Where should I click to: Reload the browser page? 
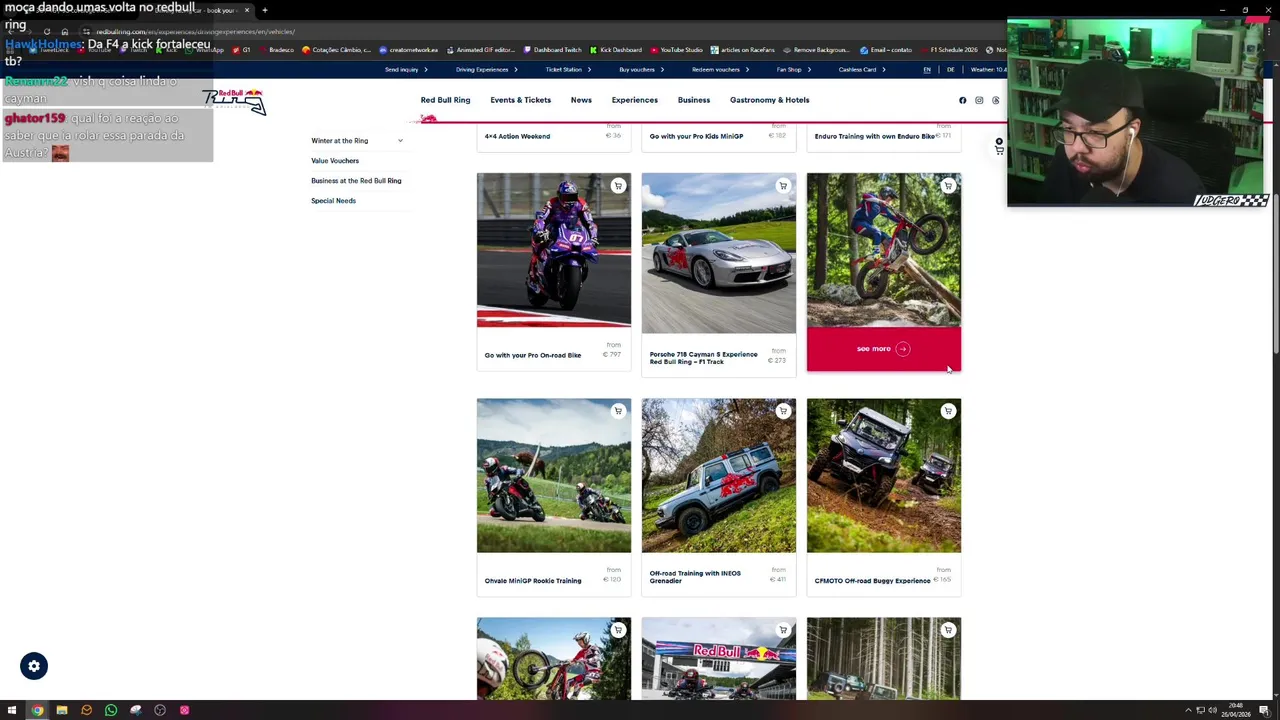[46, 31]
